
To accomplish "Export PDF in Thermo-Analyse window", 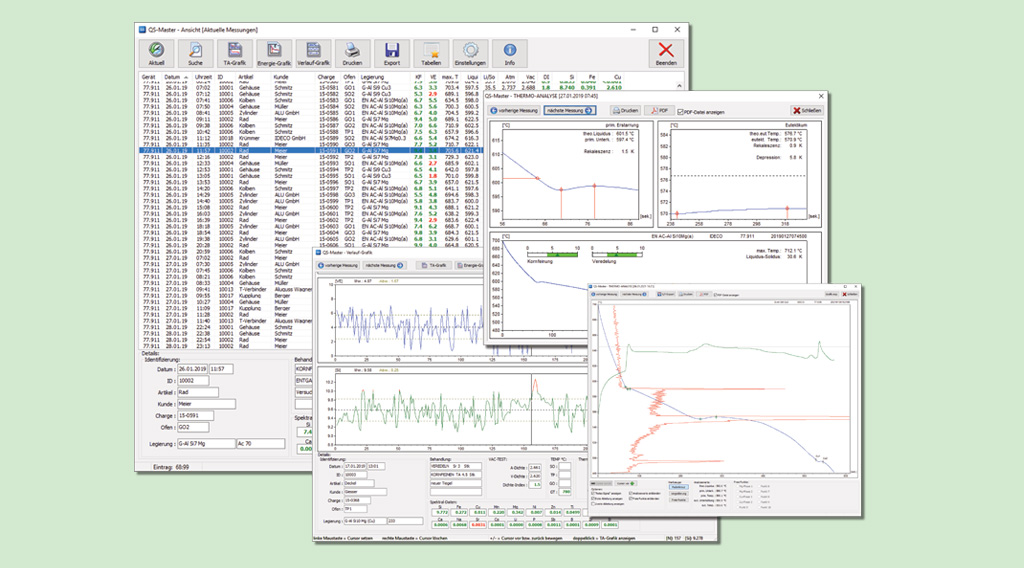I will point(659,111).
